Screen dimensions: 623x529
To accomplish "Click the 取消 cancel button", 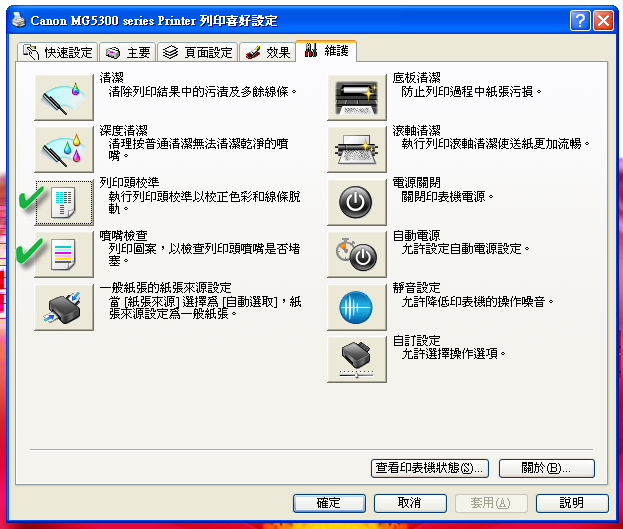I will pos(410,503).
